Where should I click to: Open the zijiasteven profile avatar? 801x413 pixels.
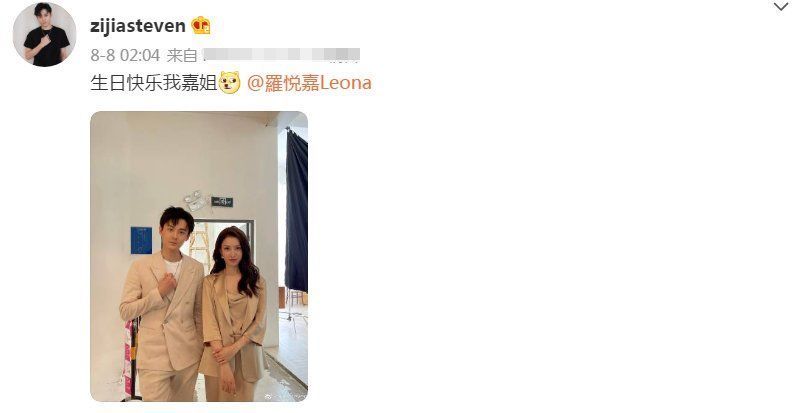click(44, 34)
